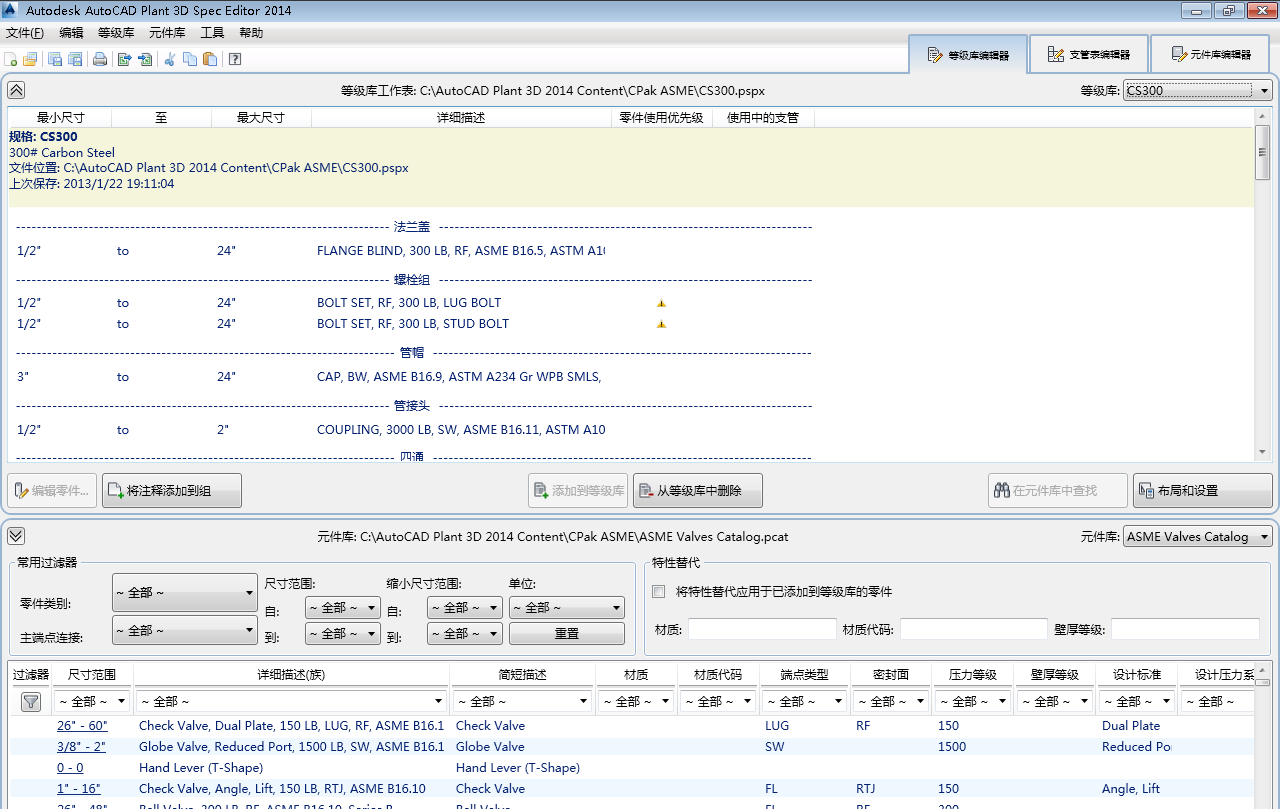This screenshot has height=809, width=1280.
Task: Collapse the catalog panel with double chevron
Action: pos(16,536)
